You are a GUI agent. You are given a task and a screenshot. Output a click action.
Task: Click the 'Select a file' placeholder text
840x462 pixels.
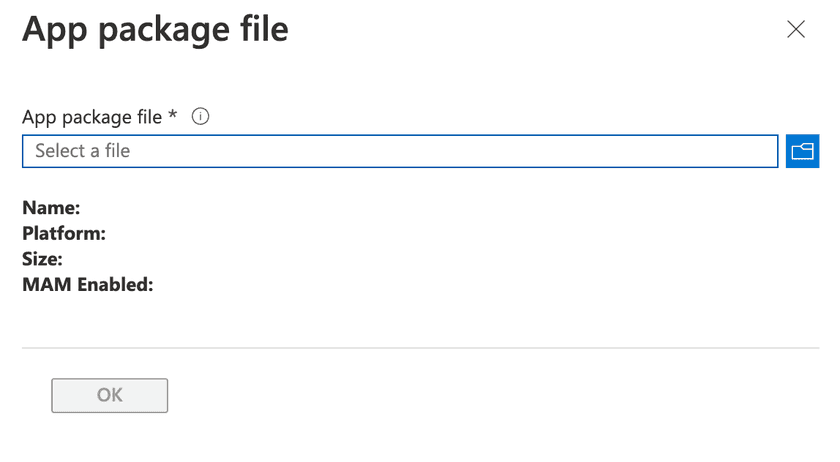83,151
